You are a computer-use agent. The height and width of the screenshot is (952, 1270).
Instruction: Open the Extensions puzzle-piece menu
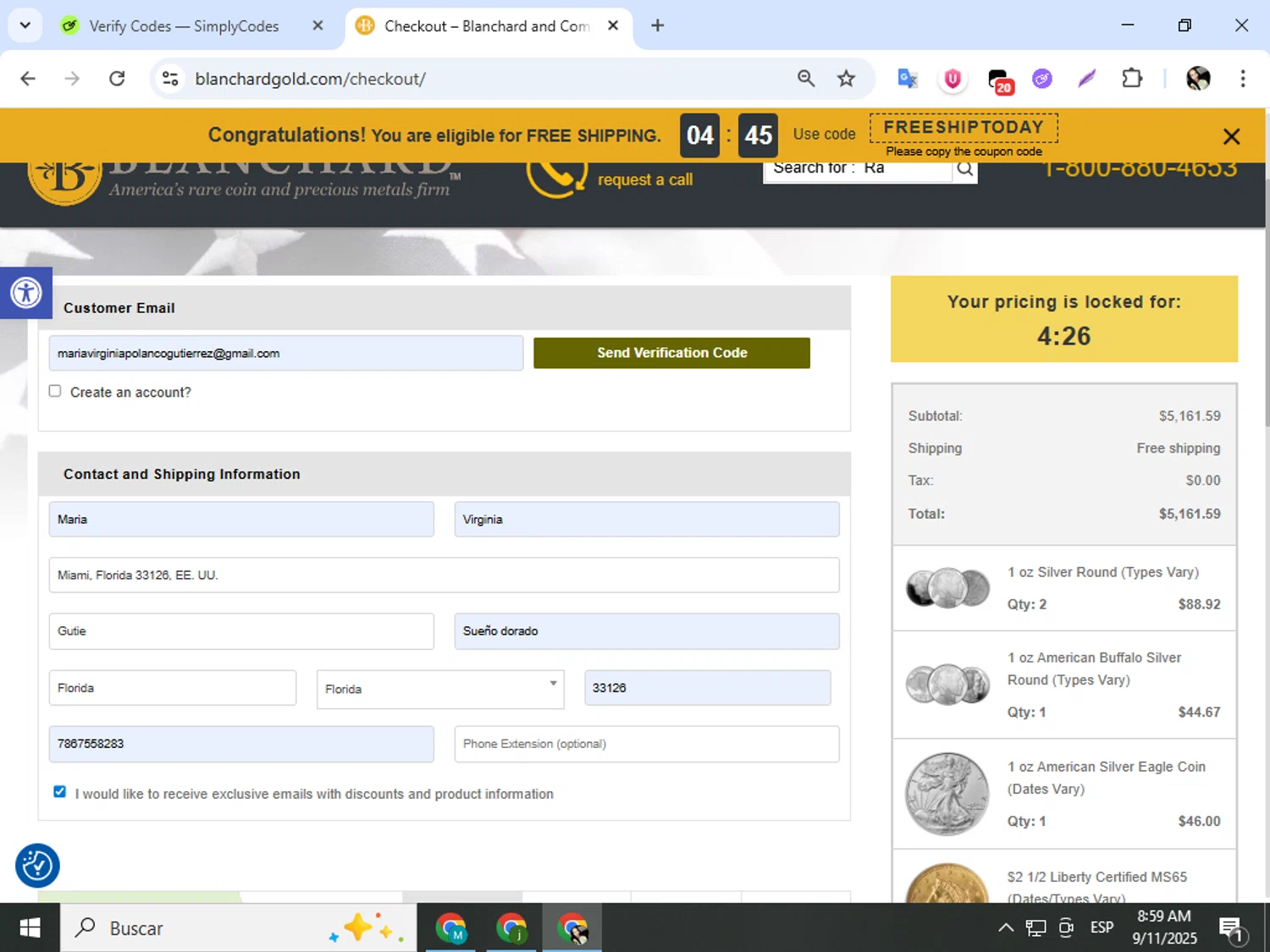click(x=1132, y=79)
